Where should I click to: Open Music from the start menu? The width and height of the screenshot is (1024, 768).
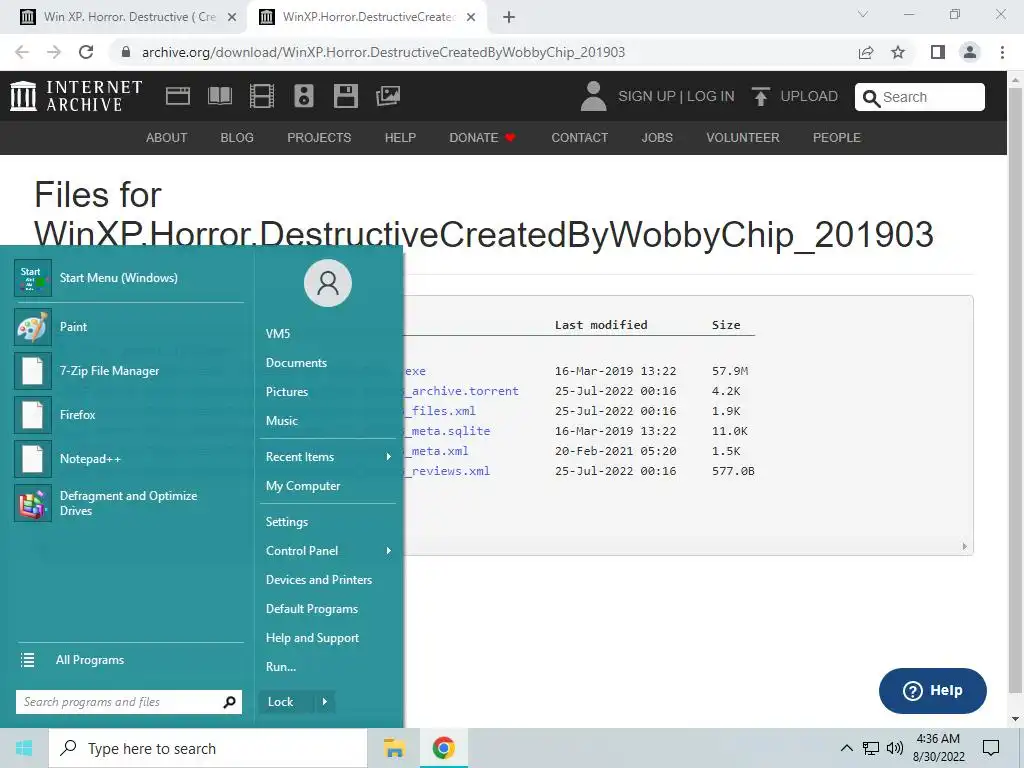[x=281, y=421]
